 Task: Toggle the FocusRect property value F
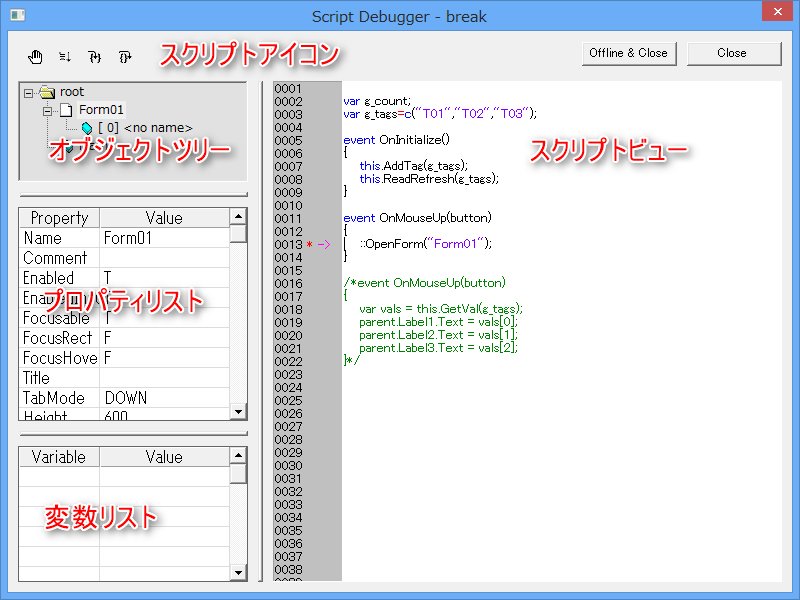(x=107, y=338)
